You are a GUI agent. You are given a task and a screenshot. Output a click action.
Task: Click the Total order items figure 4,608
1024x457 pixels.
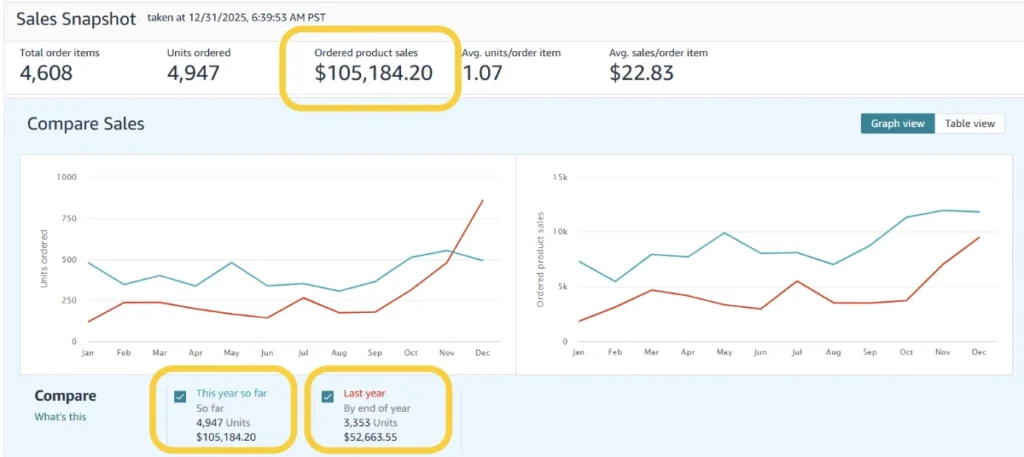(x=46, y=73)
